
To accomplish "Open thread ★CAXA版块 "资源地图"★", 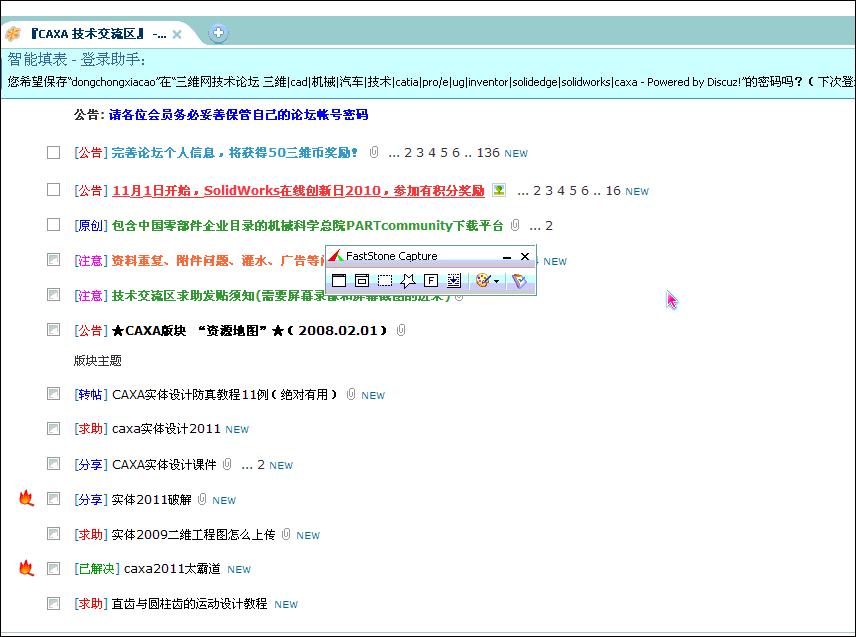I will [x=249, y=331].
